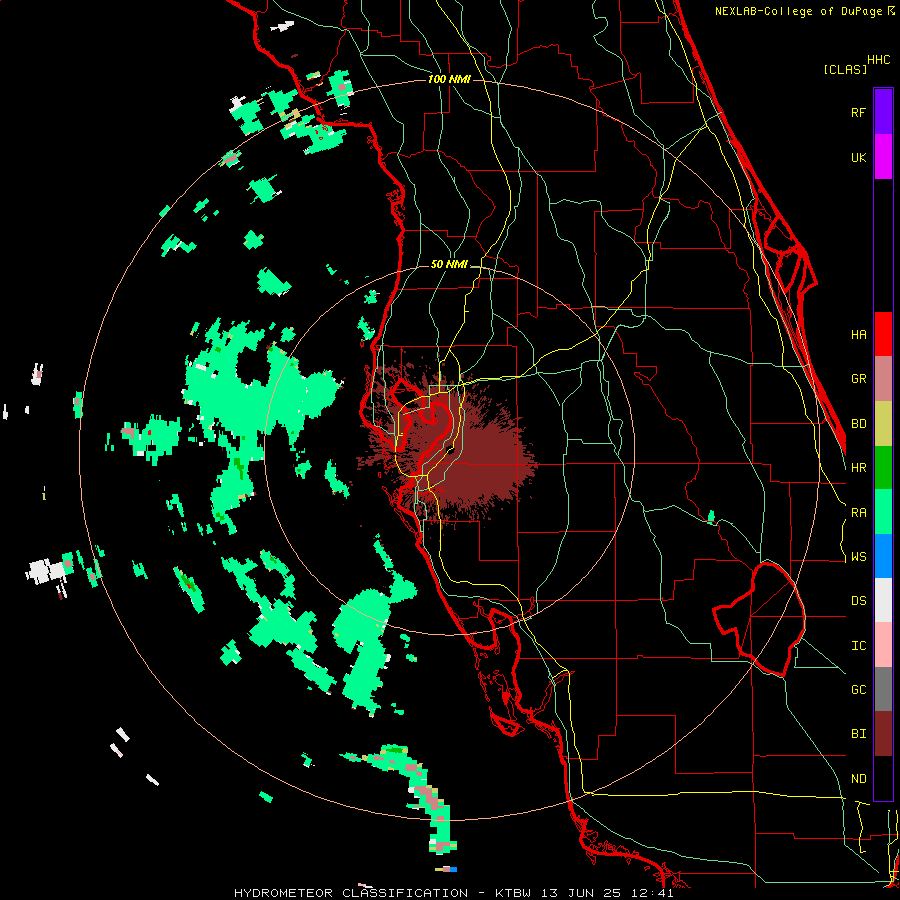Pick the RA rain legend swatch
Viewport: 900px width, 900px height.
point(883,512)
